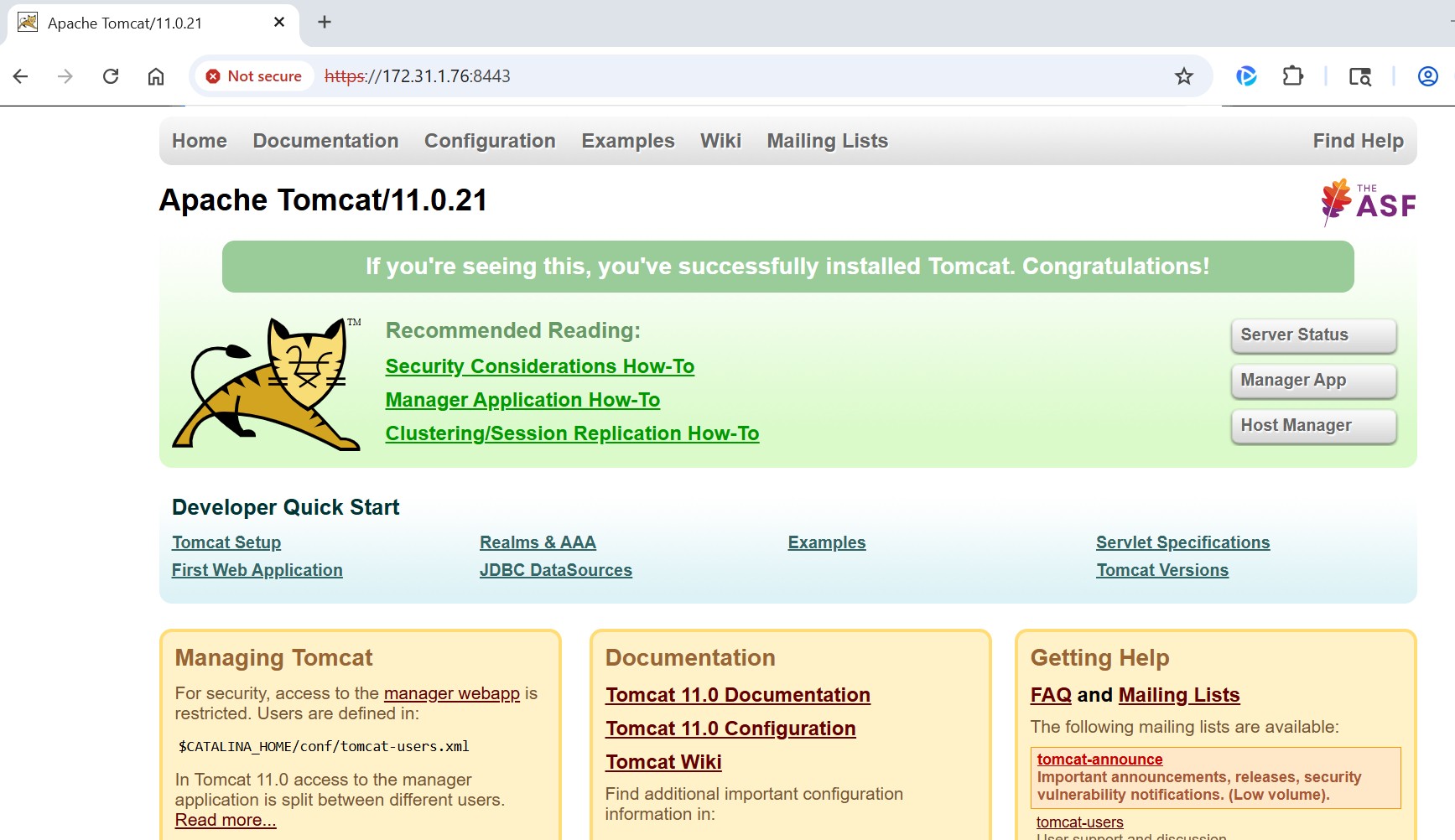Bookmark this page with the star icon

tap(1183, 76)
